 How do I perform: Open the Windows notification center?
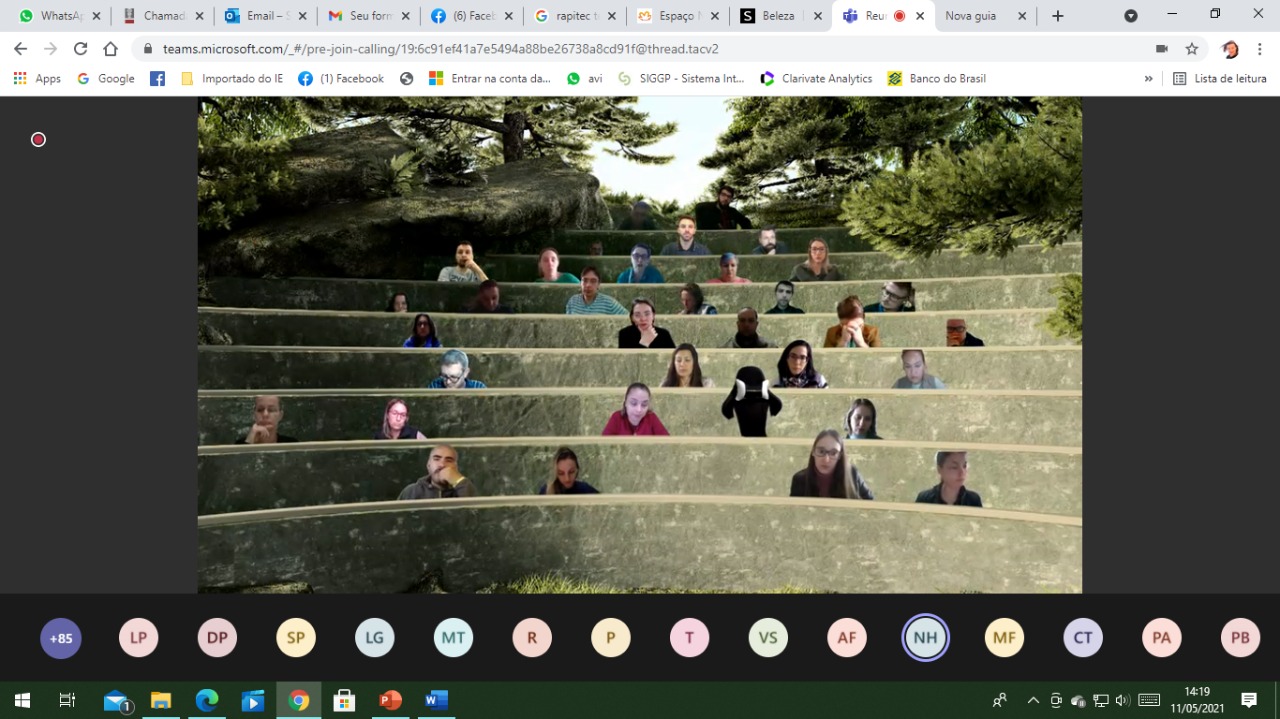pos(1248,700)
